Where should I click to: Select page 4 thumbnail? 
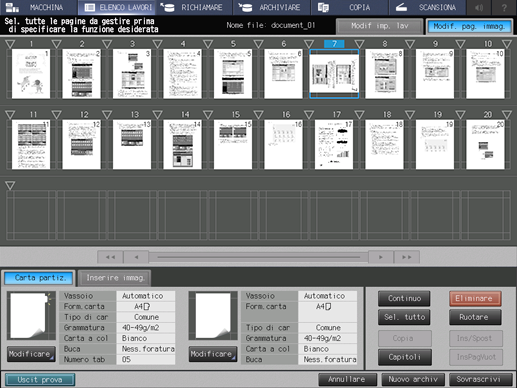click(x=182, y=74)
